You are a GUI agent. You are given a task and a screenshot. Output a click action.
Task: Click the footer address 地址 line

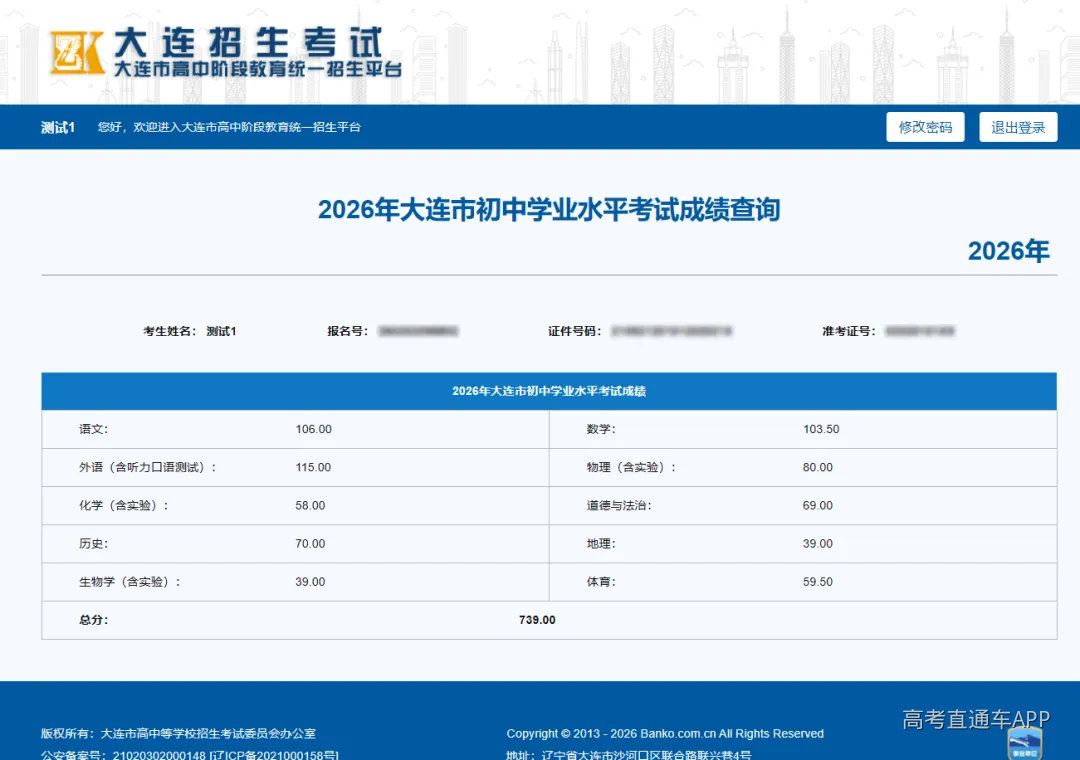point(628,754)
